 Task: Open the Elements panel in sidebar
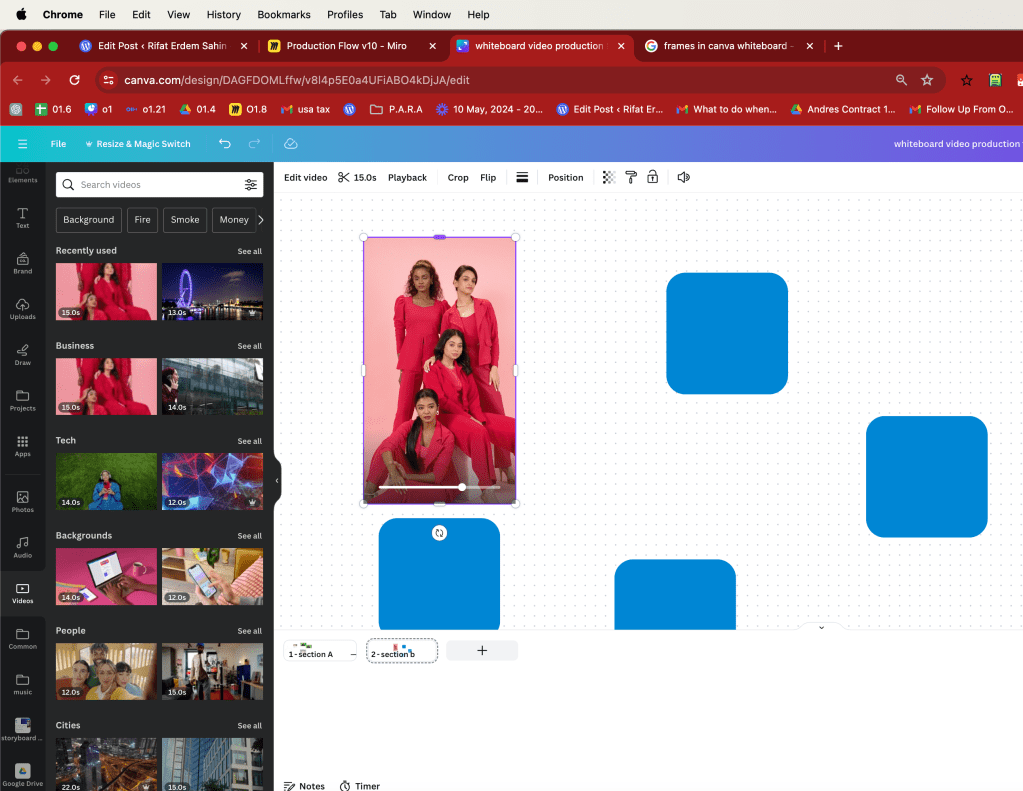[22, 174]
